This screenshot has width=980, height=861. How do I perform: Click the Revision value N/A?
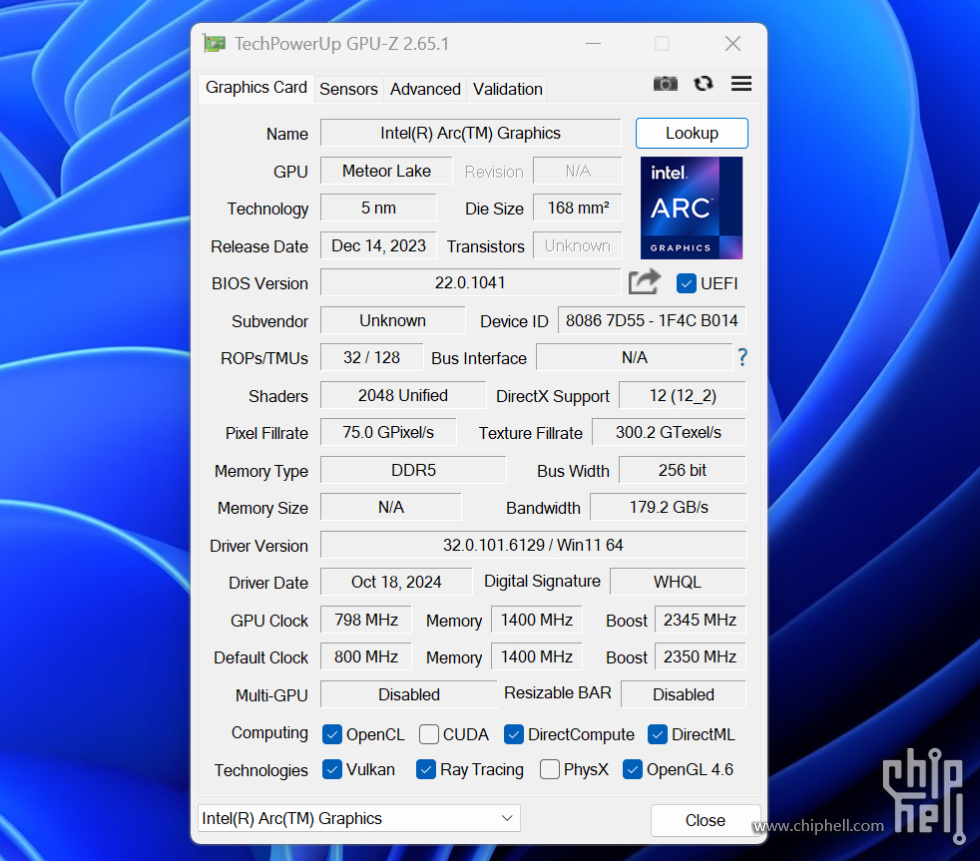578,171
